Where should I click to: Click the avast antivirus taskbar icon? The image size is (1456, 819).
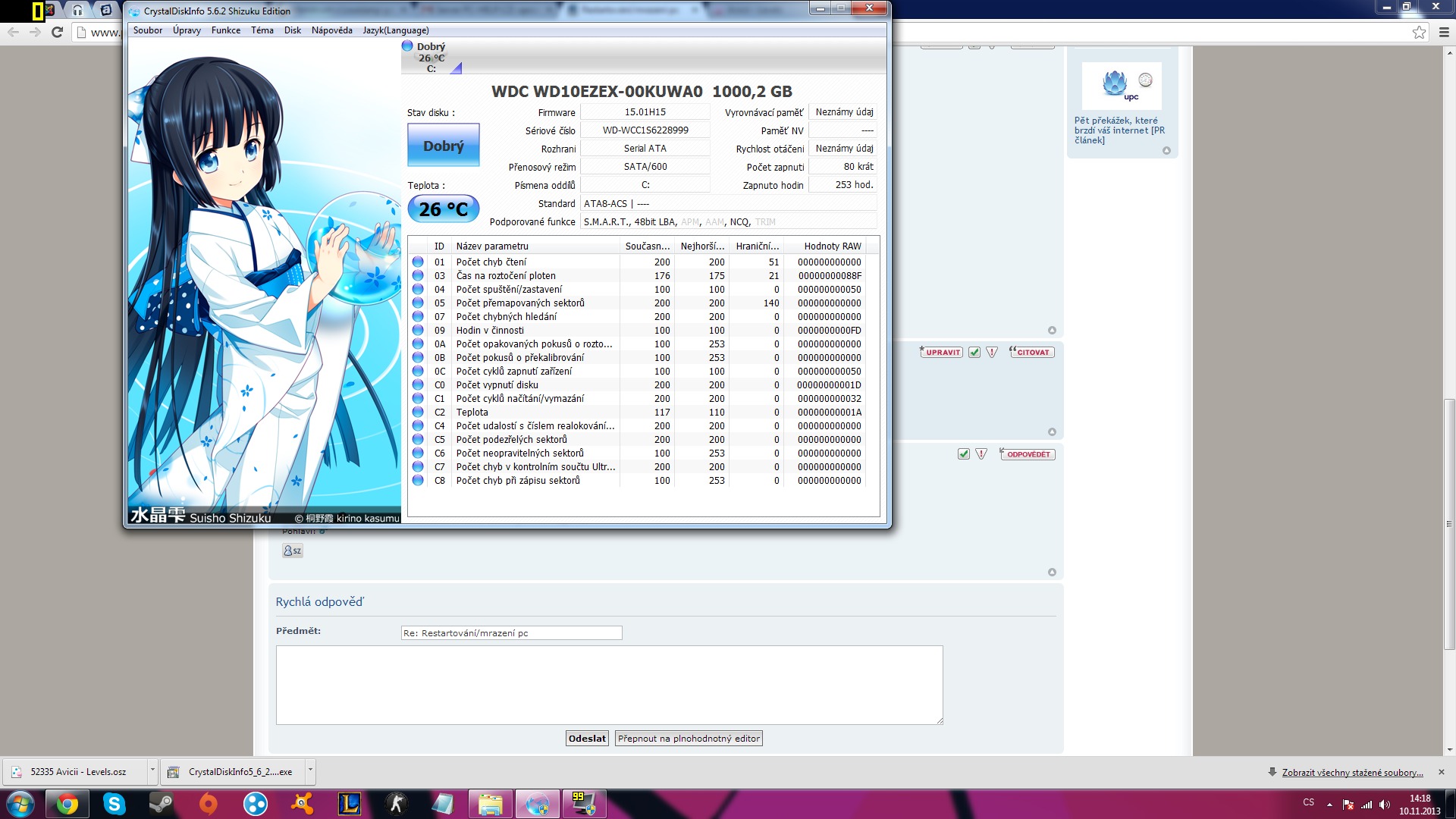pyautogui.click(x=302, y=804)
